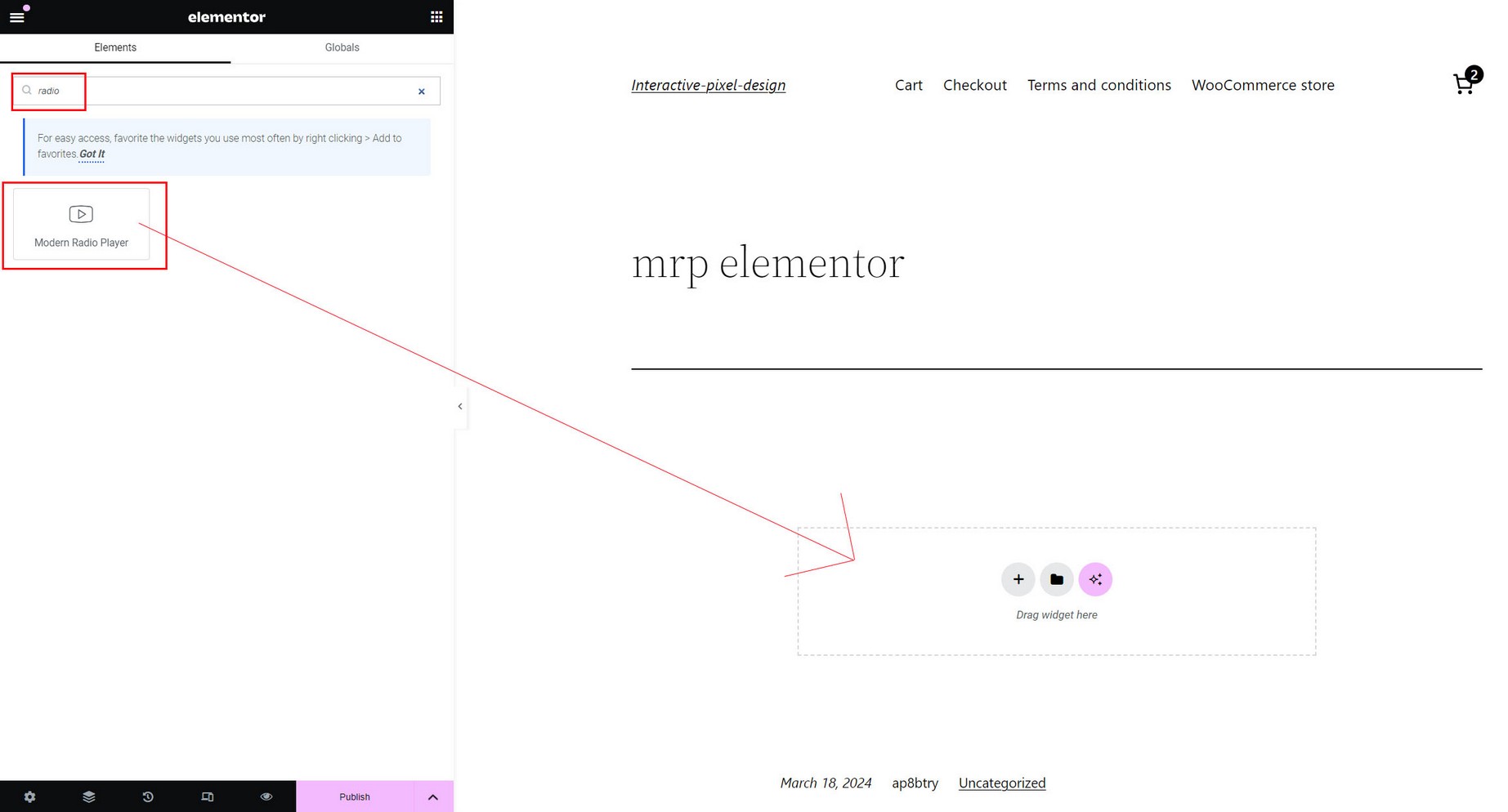Expand the Publish save options arrow
1508x812 pixels.
click(x=433, y=796)
